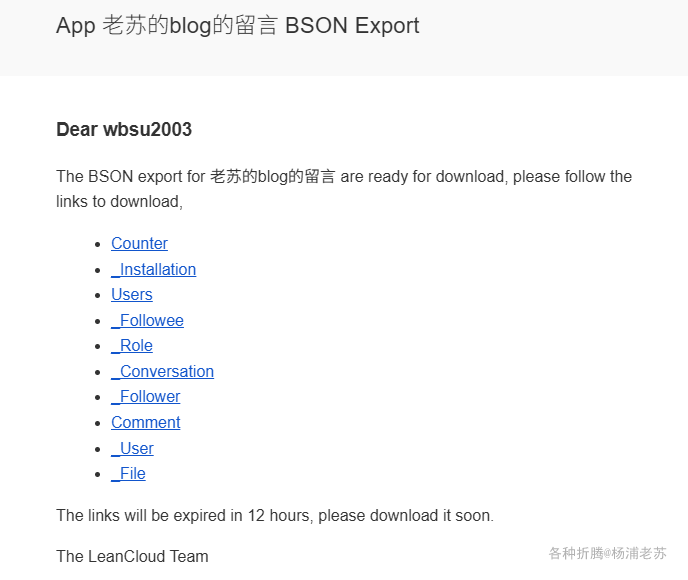Click the bullet before Counter link
Viewport: 688px width, 580px height.
[x=97, y=244]
